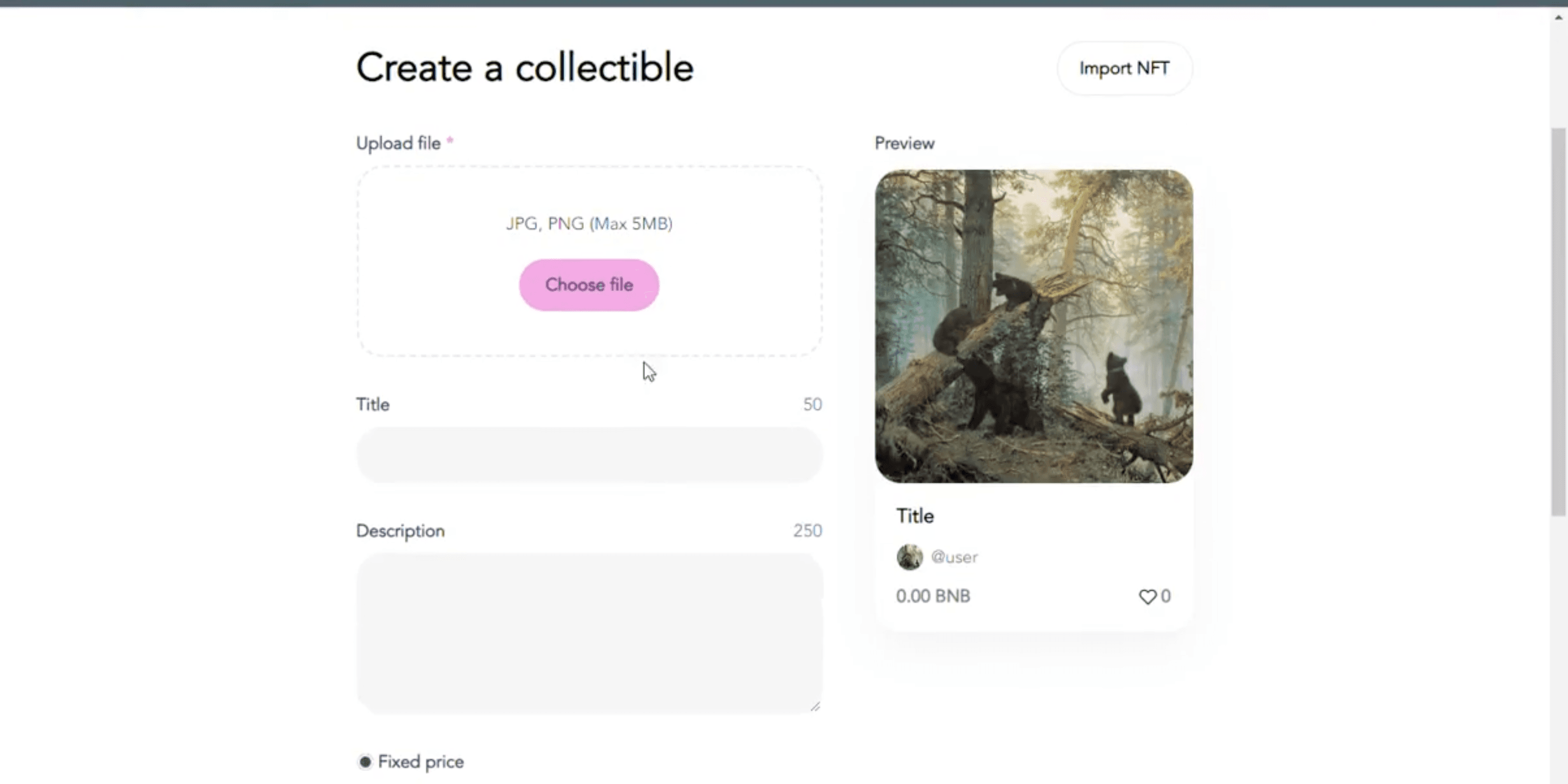Click the preview card Title text
Screen dimensions: 1568x784
coord(915,516)
